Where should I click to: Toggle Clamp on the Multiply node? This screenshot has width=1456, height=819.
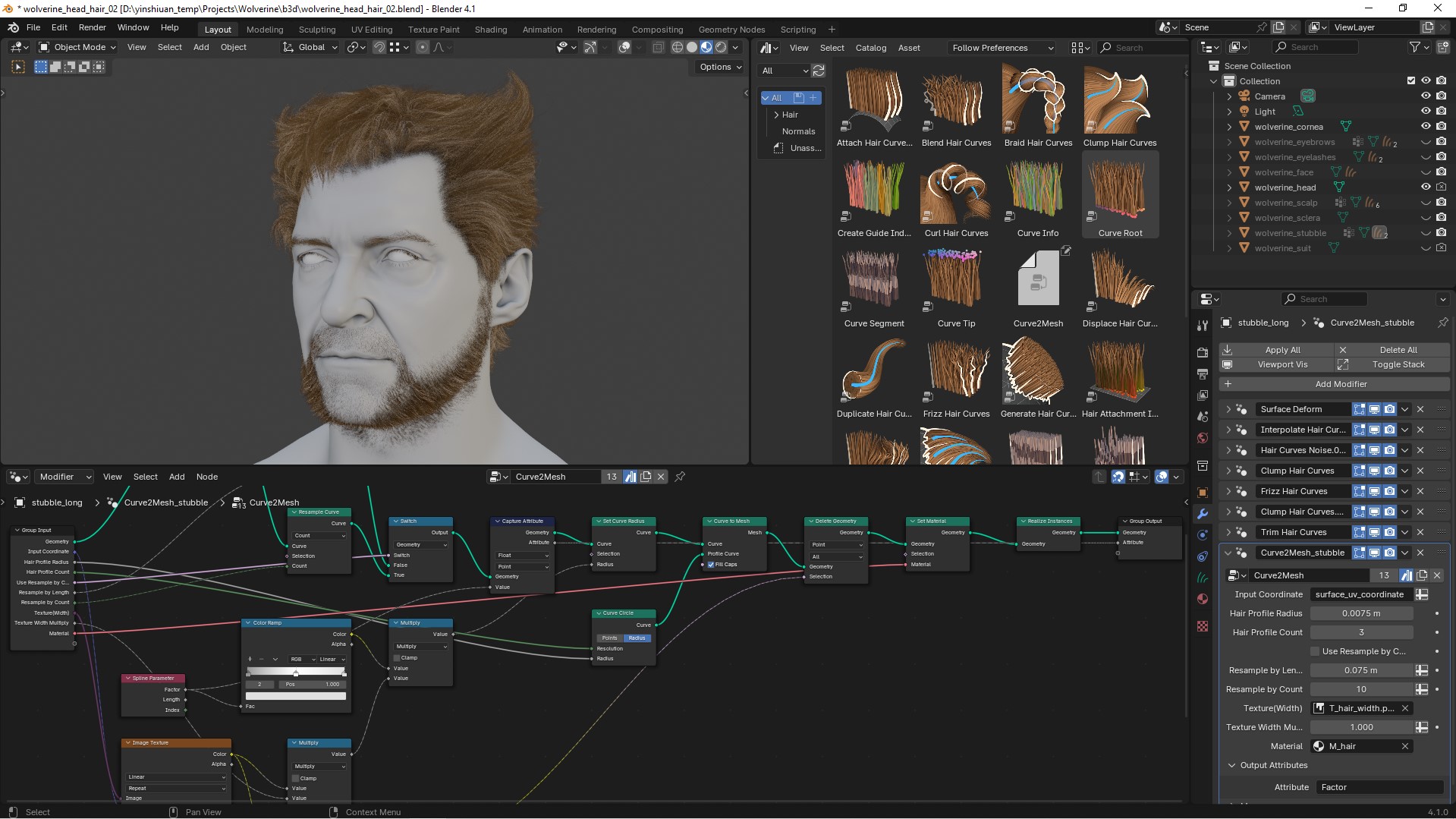(396, 657)
